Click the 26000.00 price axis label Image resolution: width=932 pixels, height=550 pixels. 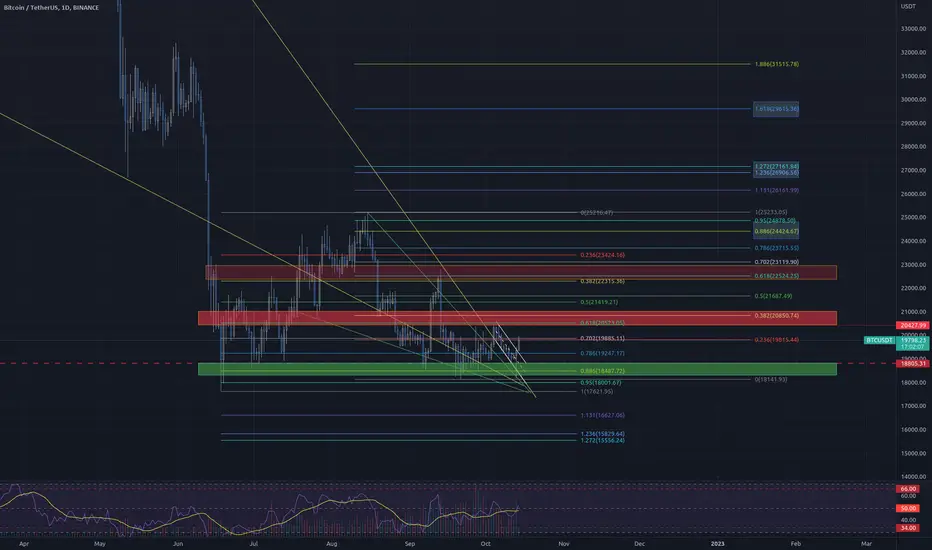pos(914,194)
